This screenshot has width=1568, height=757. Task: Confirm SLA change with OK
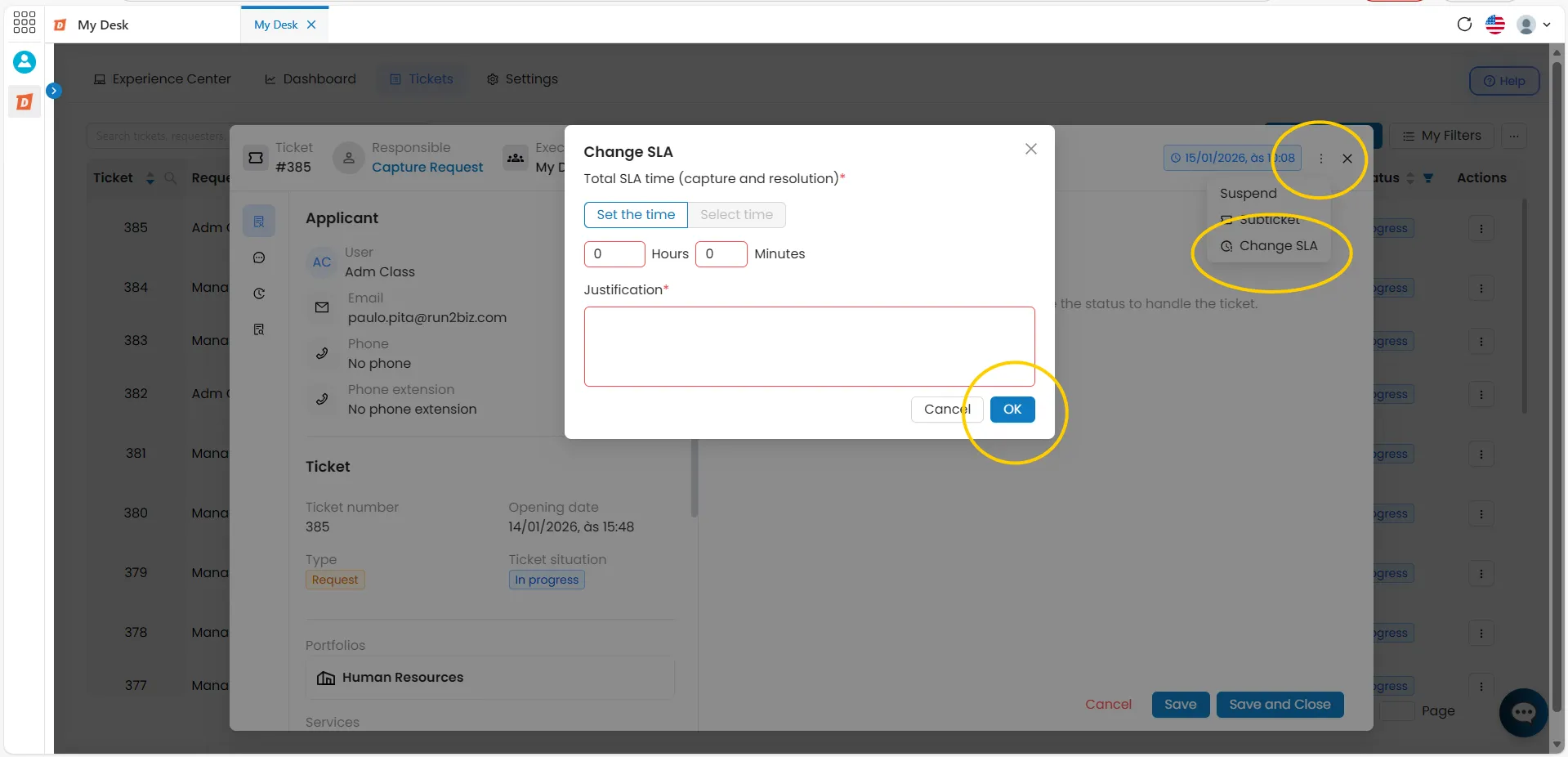[1012, 410]
